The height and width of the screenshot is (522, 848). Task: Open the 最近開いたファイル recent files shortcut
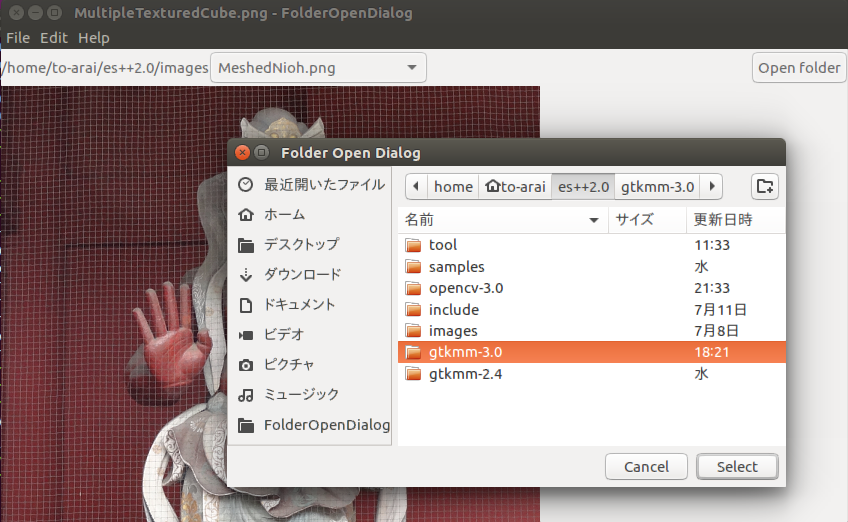310,184
